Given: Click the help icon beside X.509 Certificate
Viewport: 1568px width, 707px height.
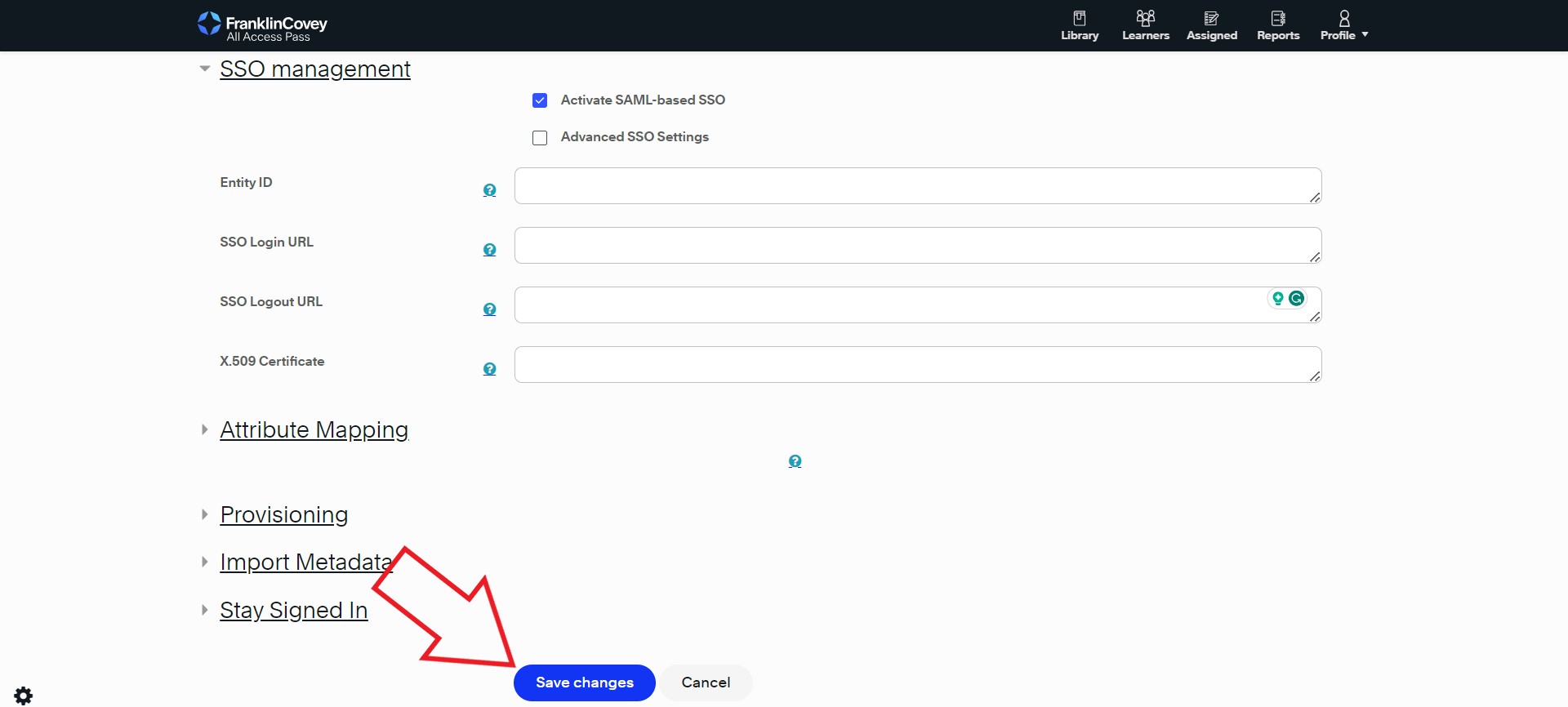Looking at the screenshot, I should 489,369.
